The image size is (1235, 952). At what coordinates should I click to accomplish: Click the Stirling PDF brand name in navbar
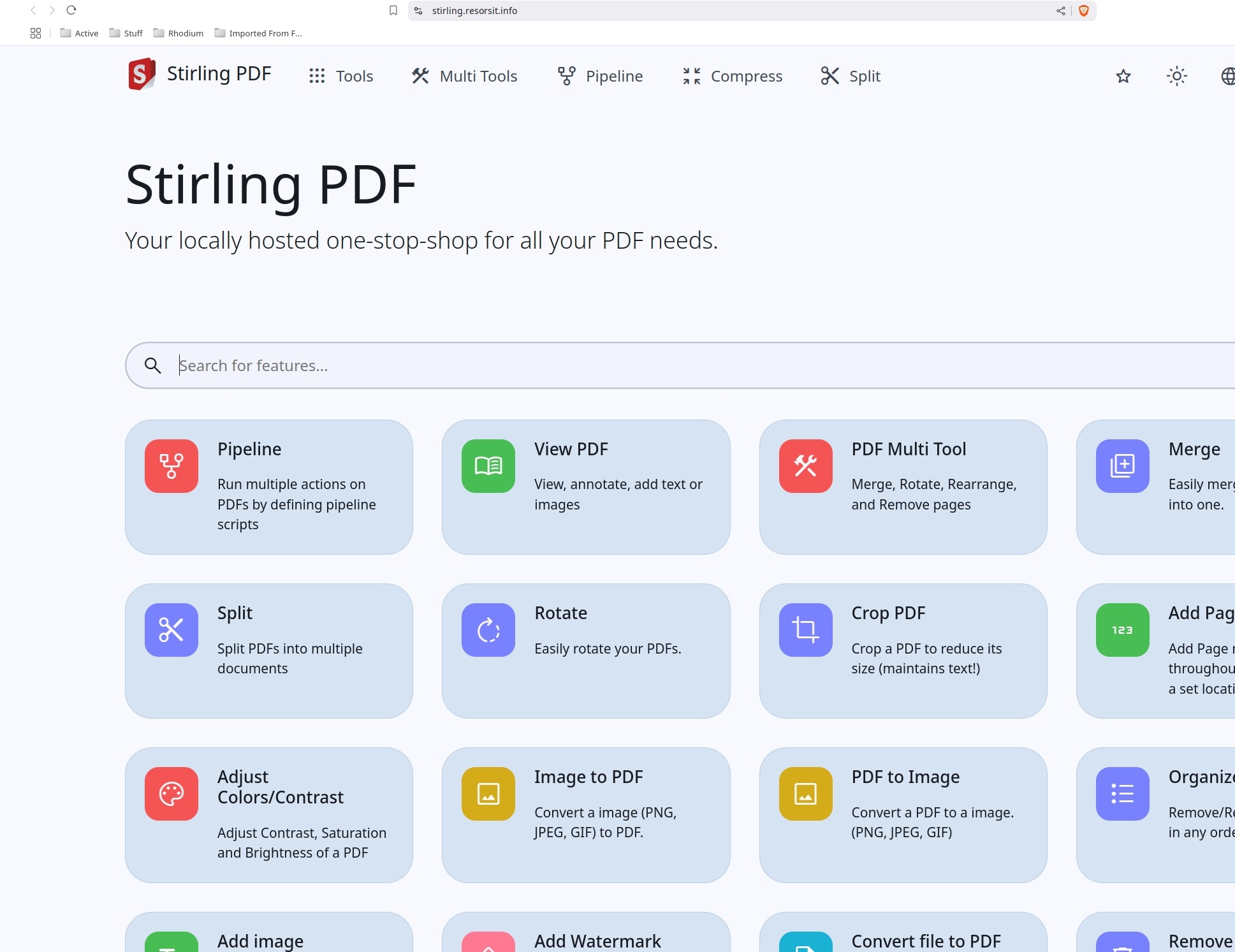(219, 74)
